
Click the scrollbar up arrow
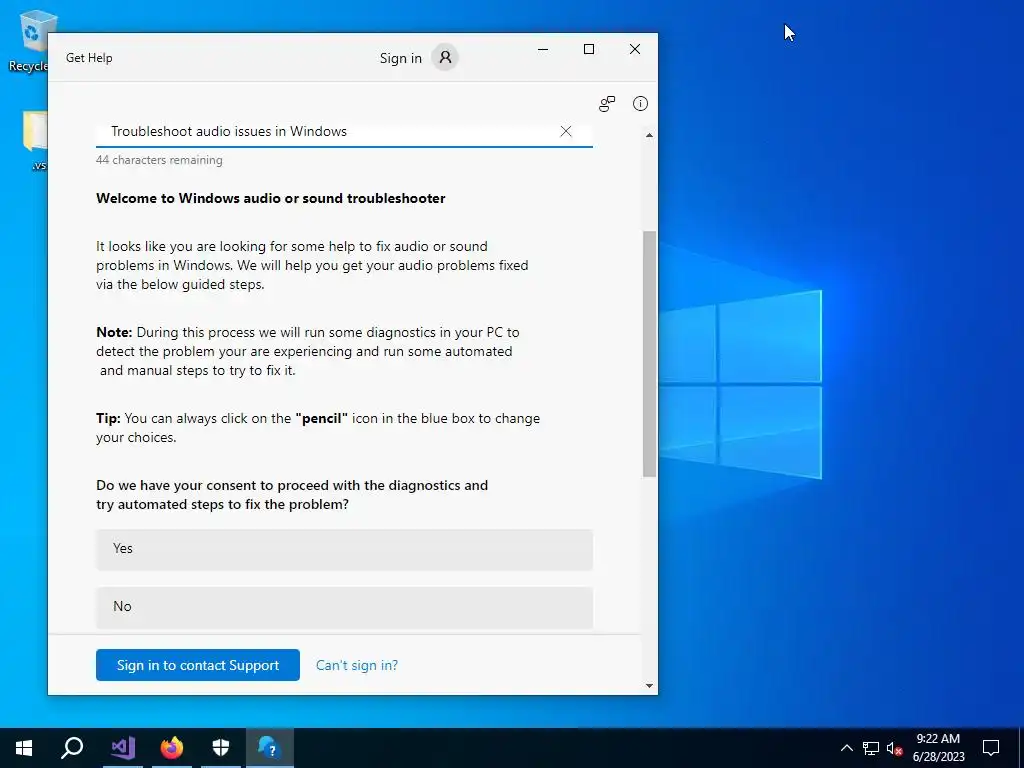pos(649,135)
